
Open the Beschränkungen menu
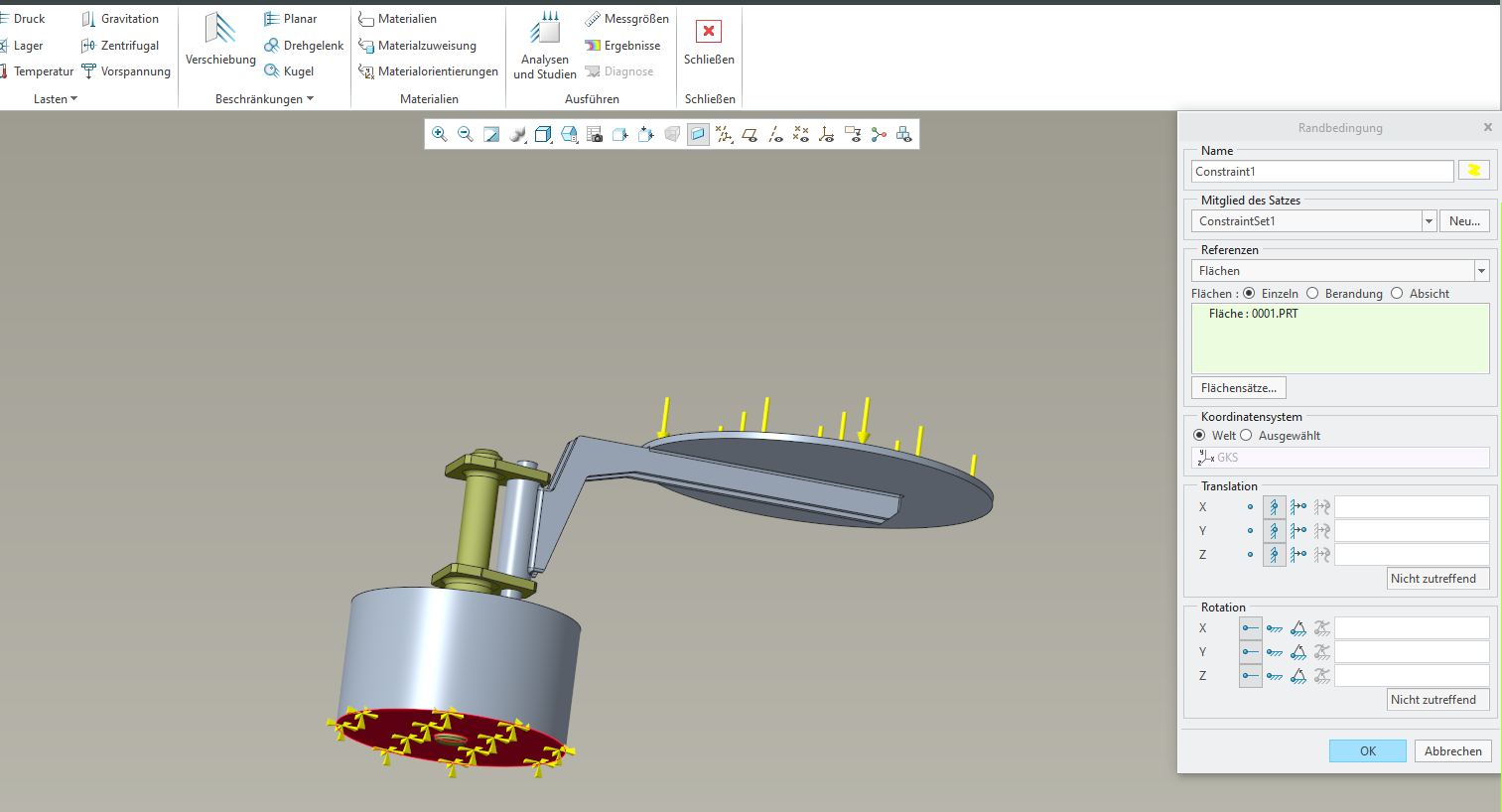click(263, 98)
